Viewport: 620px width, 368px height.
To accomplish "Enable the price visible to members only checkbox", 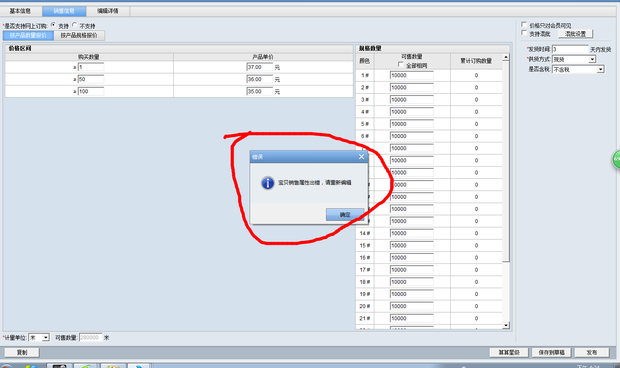I will (524, 25).
